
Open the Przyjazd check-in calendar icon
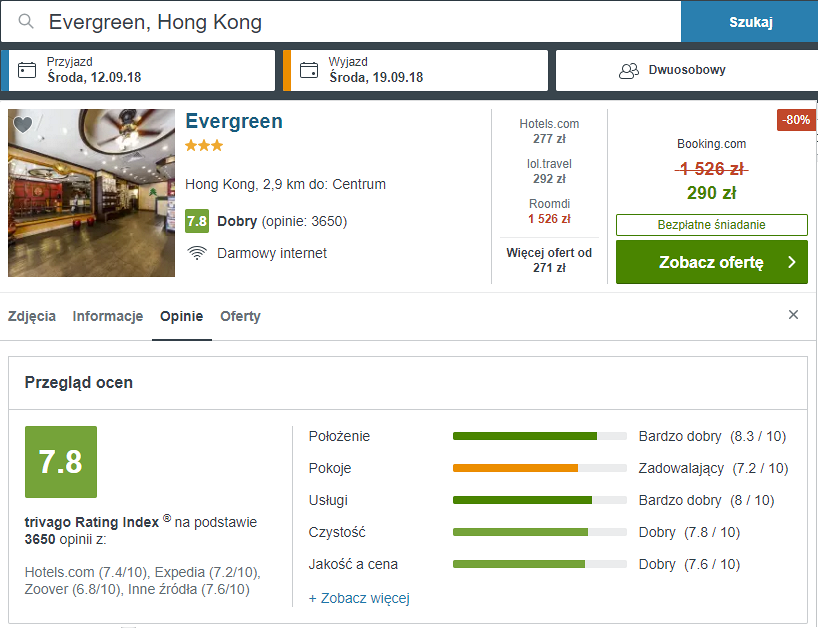[x=27, y=70]
